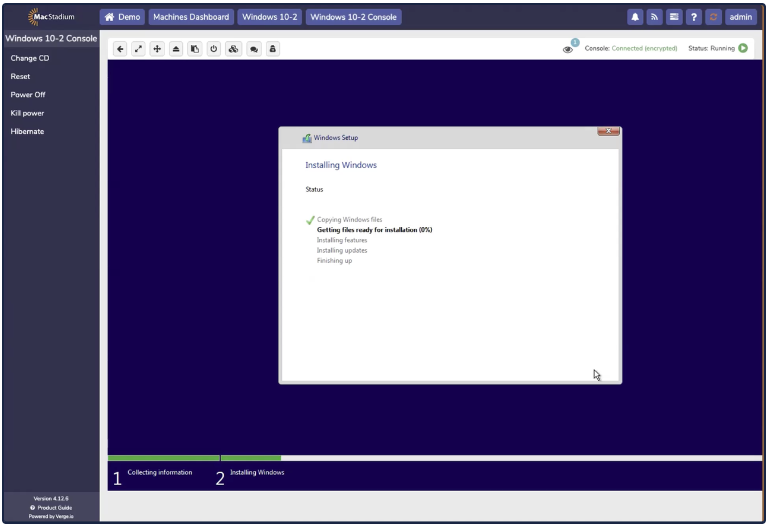The height and width of the screenshot is (524, 766).
Task: Click the eject CD toolbar icon
Action: (x=176, y=49)
